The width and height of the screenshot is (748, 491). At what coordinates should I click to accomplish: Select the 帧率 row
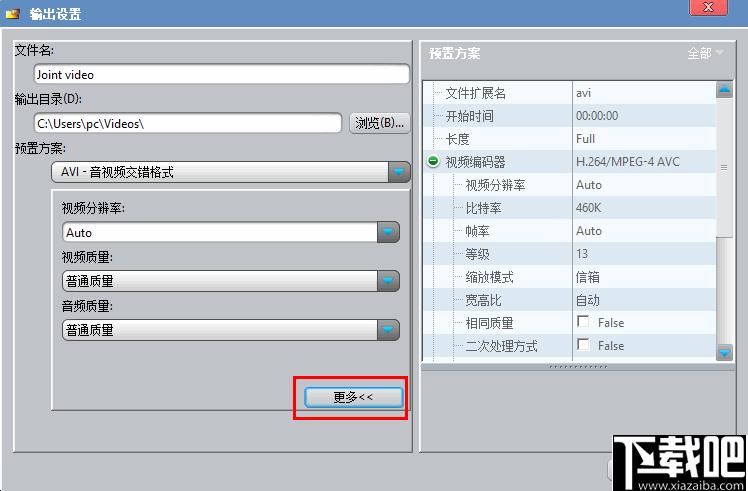(570, 231)
